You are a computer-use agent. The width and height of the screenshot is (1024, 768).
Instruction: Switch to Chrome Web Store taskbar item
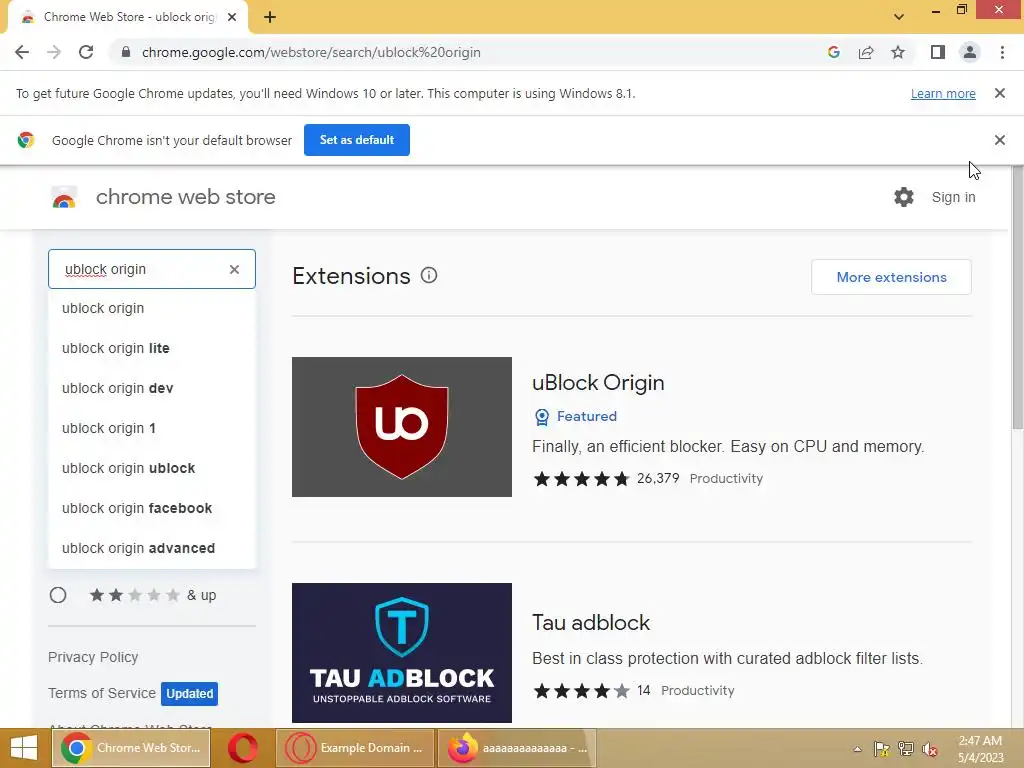[131, 748]
